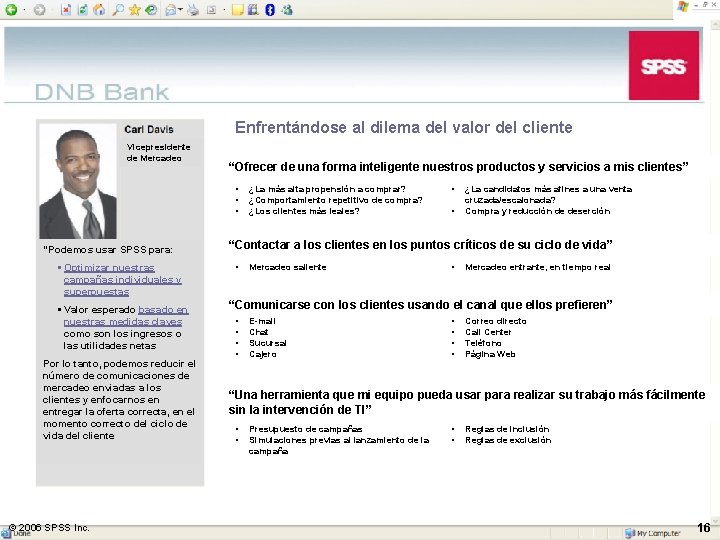This screenshot has height=540, width=720.
Task: Click the '© 2006 SPSS Inc.' footer text
Action: click(49, 528)
